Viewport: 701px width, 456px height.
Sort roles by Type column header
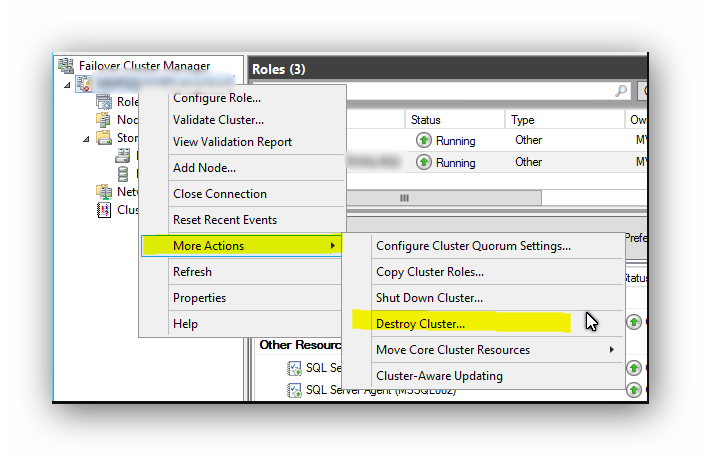point(564,120)
